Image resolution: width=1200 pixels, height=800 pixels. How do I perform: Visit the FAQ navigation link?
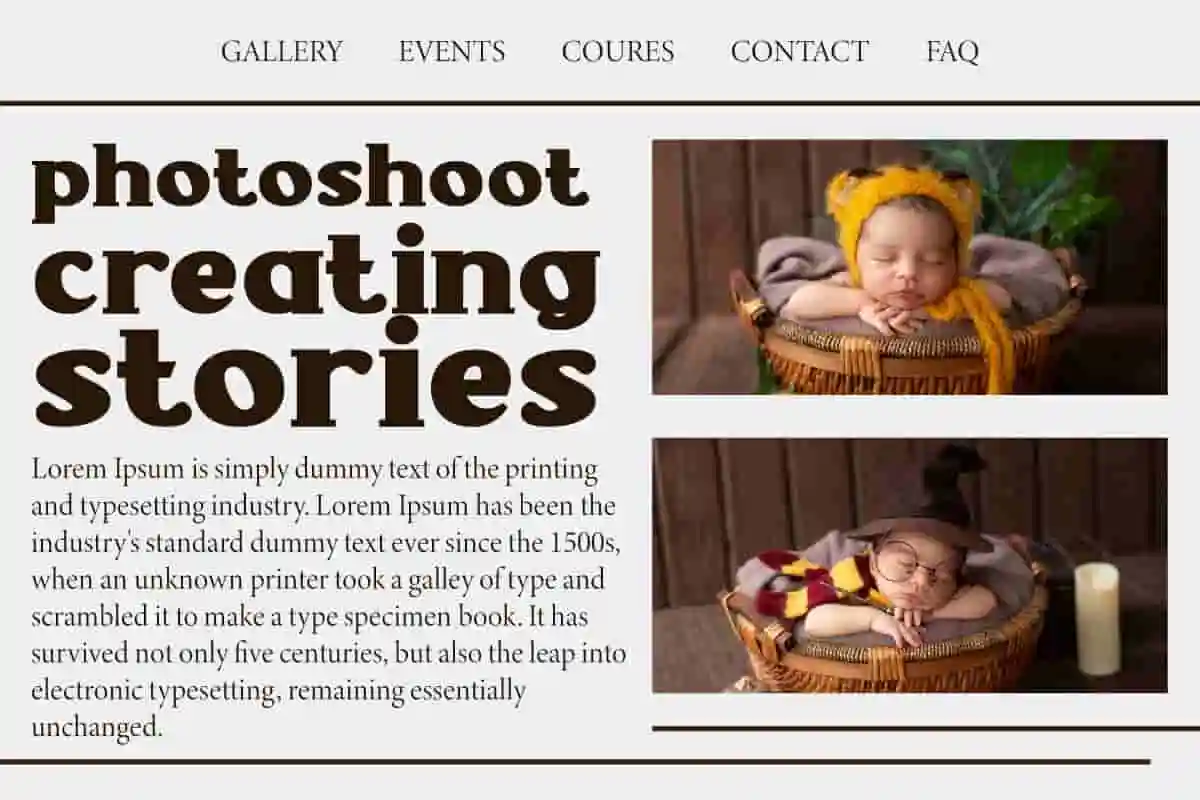[x=952, y=51]
